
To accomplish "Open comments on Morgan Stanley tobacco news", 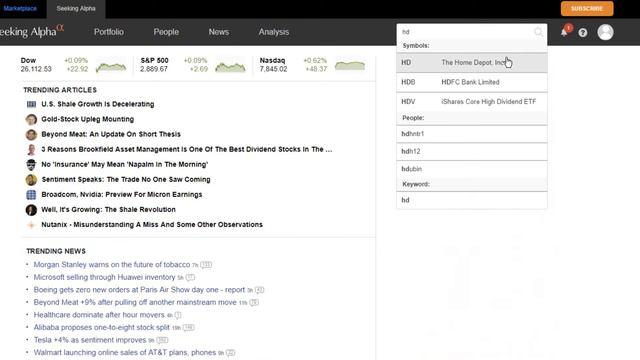I will [x=206, y=265].
